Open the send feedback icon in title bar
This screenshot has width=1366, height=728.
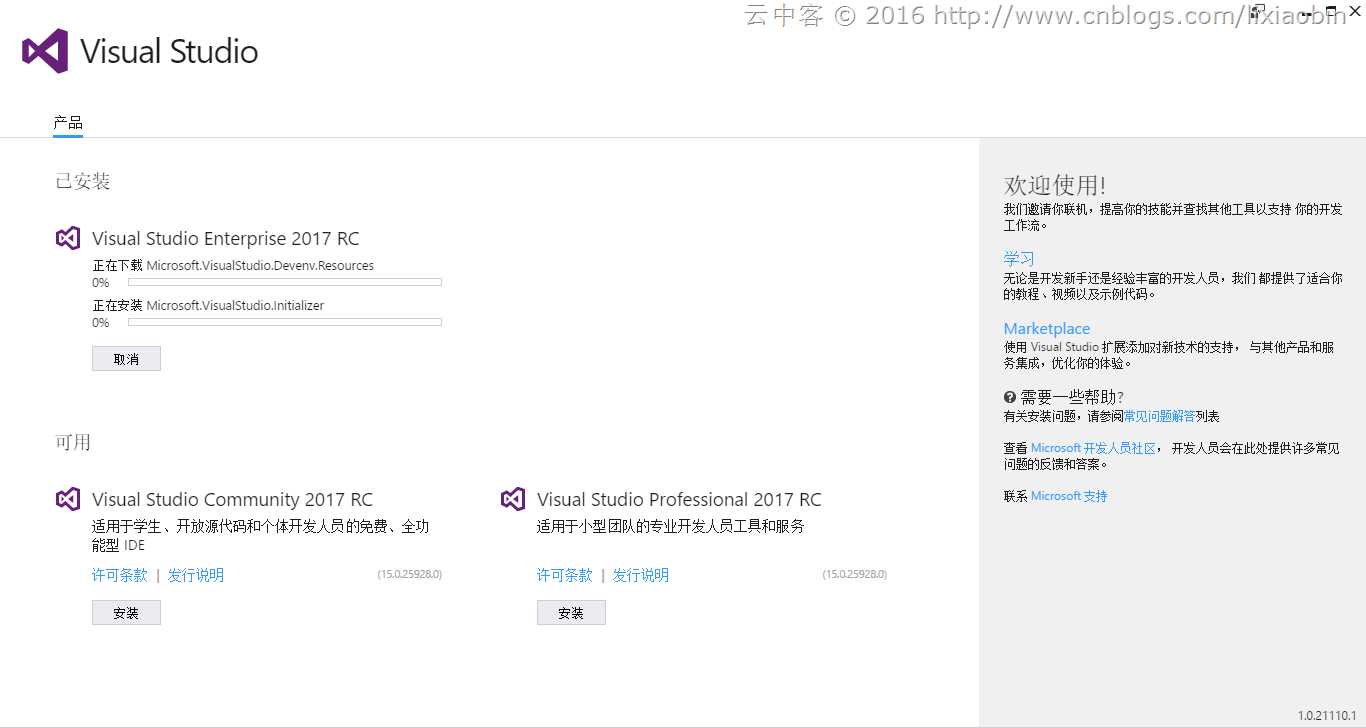click(x=1258, y=10)
